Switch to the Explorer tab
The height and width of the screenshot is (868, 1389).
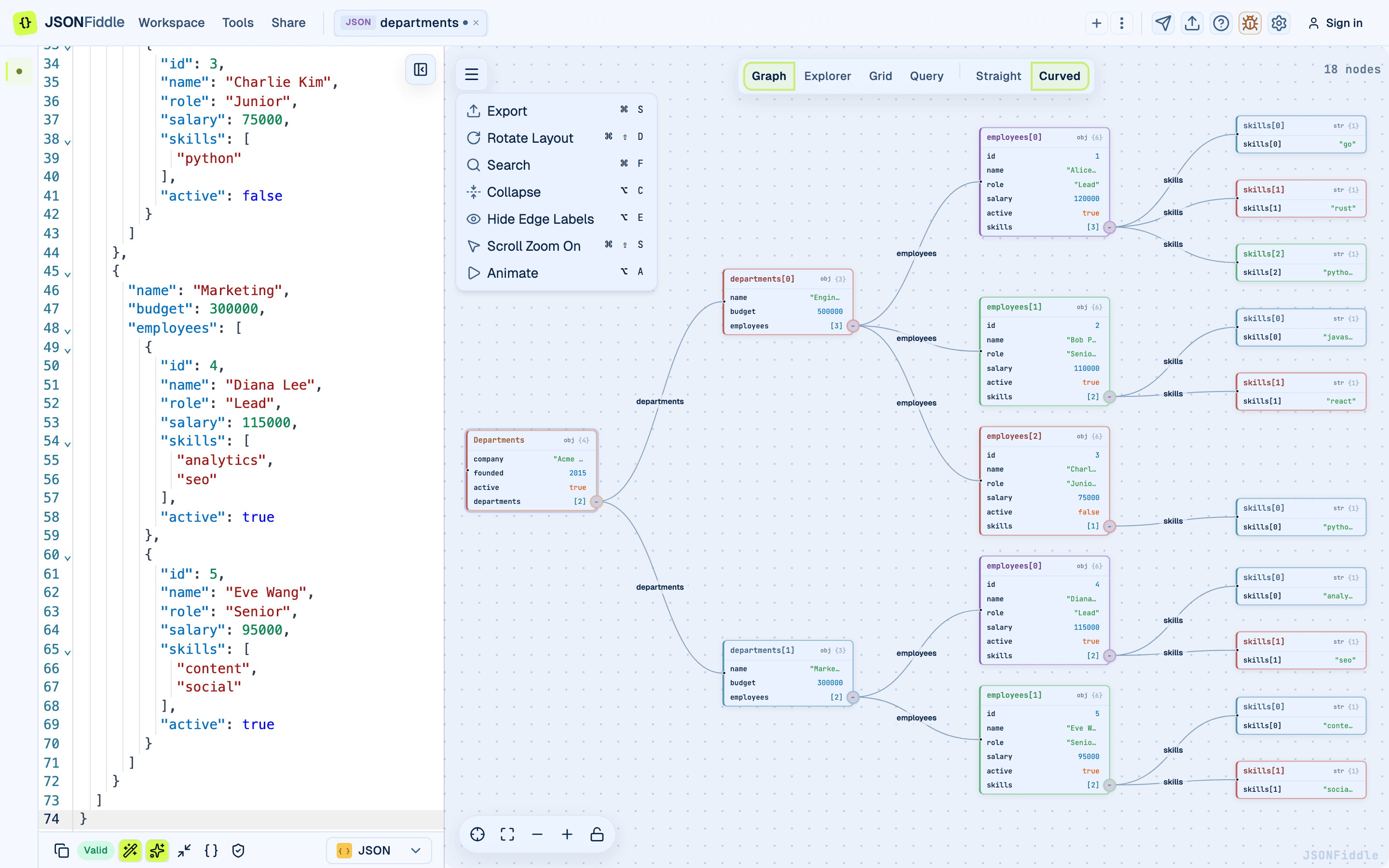click(827, 76)
